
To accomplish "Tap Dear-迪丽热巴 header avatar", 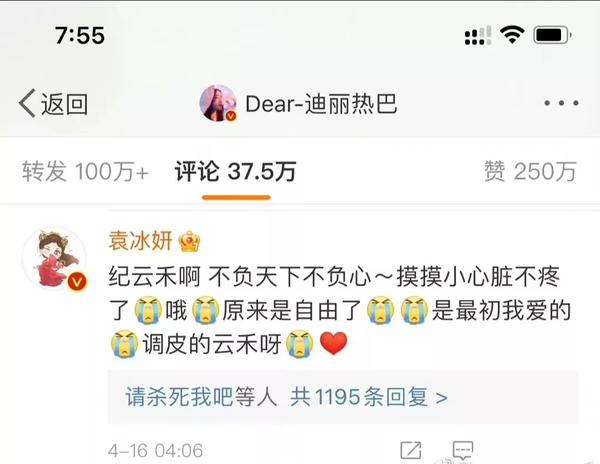I will click(x=218, y=103).
